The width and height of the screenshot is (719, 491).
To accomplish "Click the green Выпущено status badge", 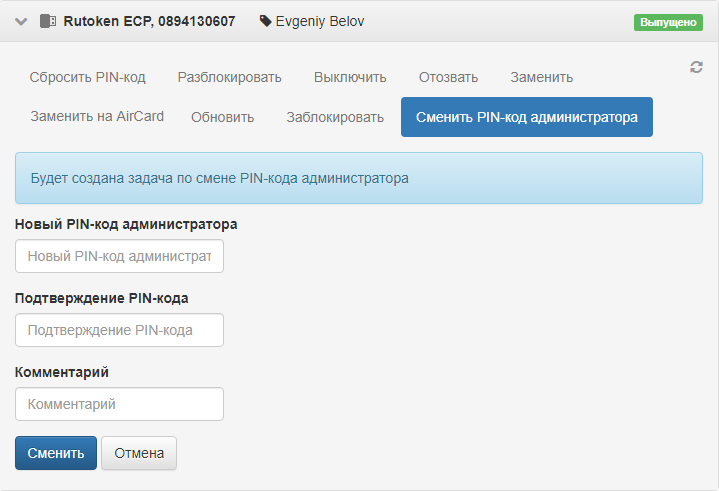I will pos(668,22).
